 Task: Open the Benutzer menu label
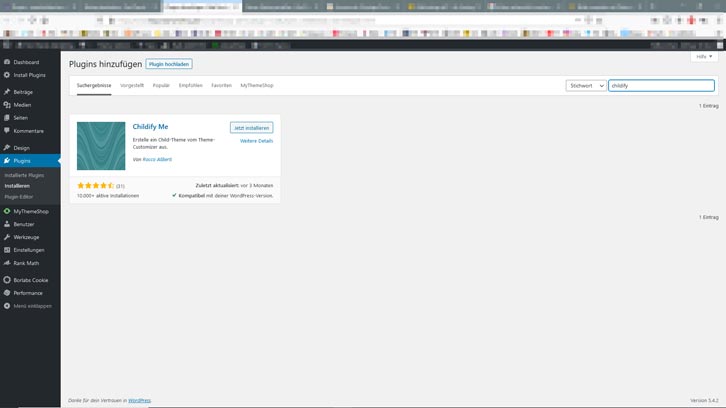[x=24, y=224]
